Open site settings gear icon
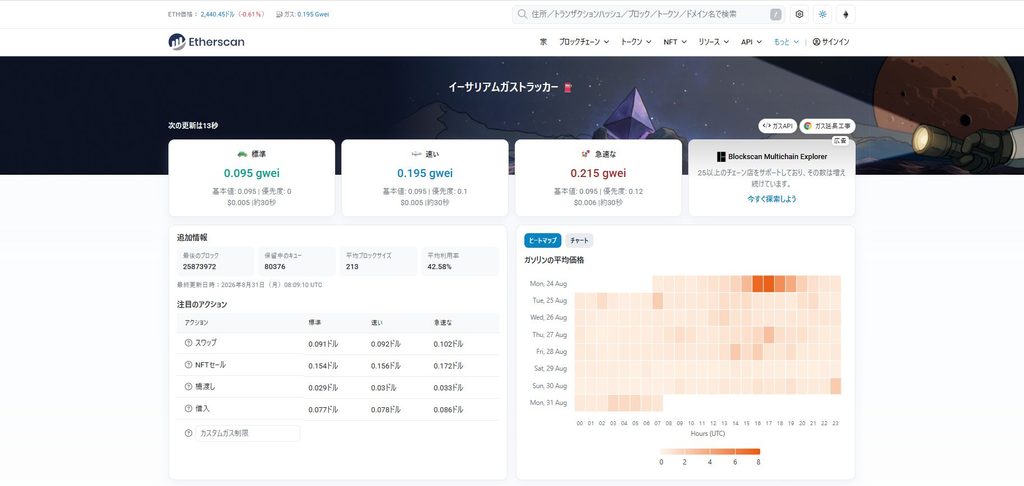The width and height of the screenshot is (1024, 486). coord(799,14)
